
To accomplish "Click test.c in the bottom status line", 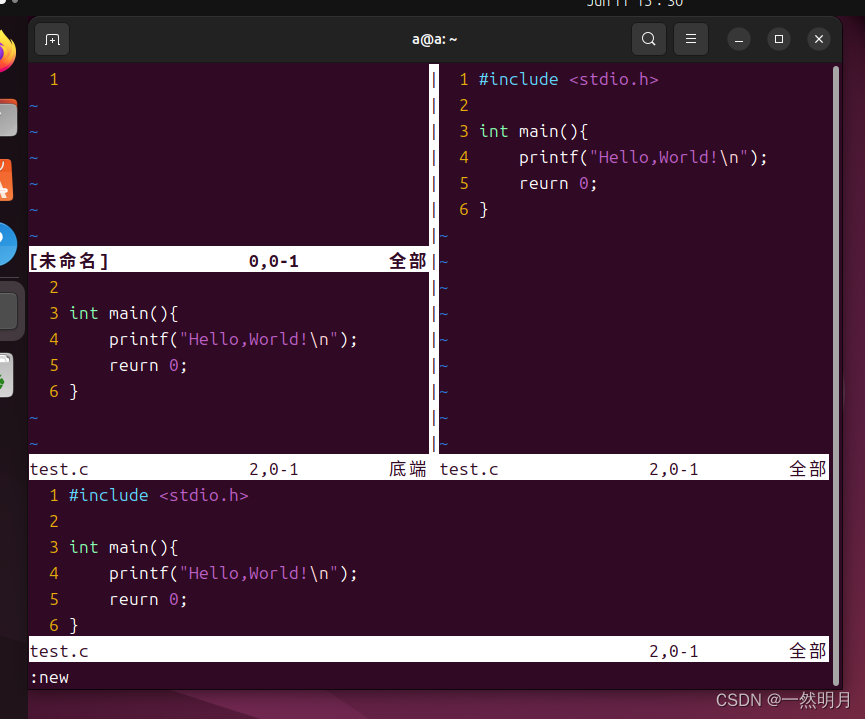I will [59, 651].
